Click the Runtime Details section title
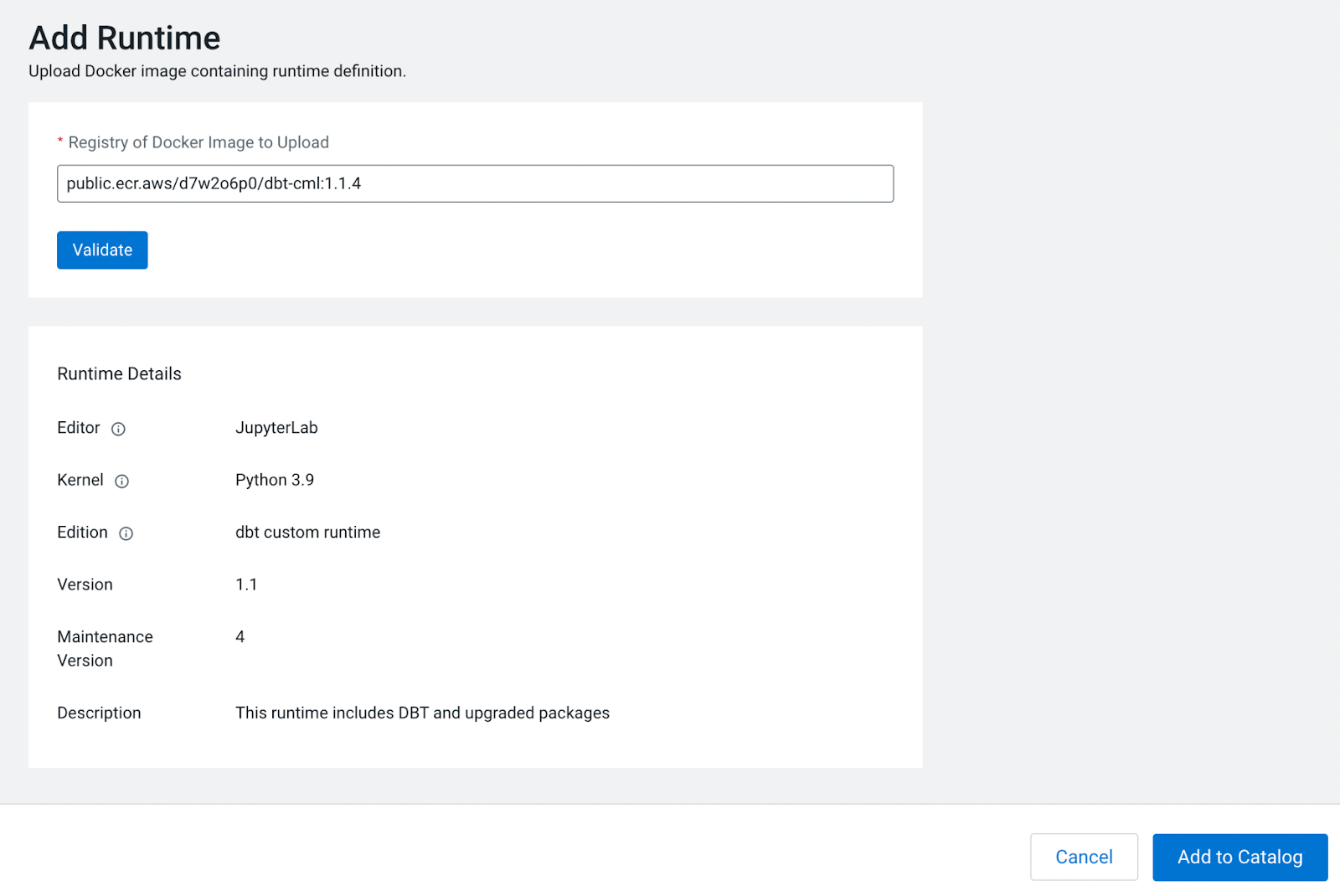 point(119,373)
